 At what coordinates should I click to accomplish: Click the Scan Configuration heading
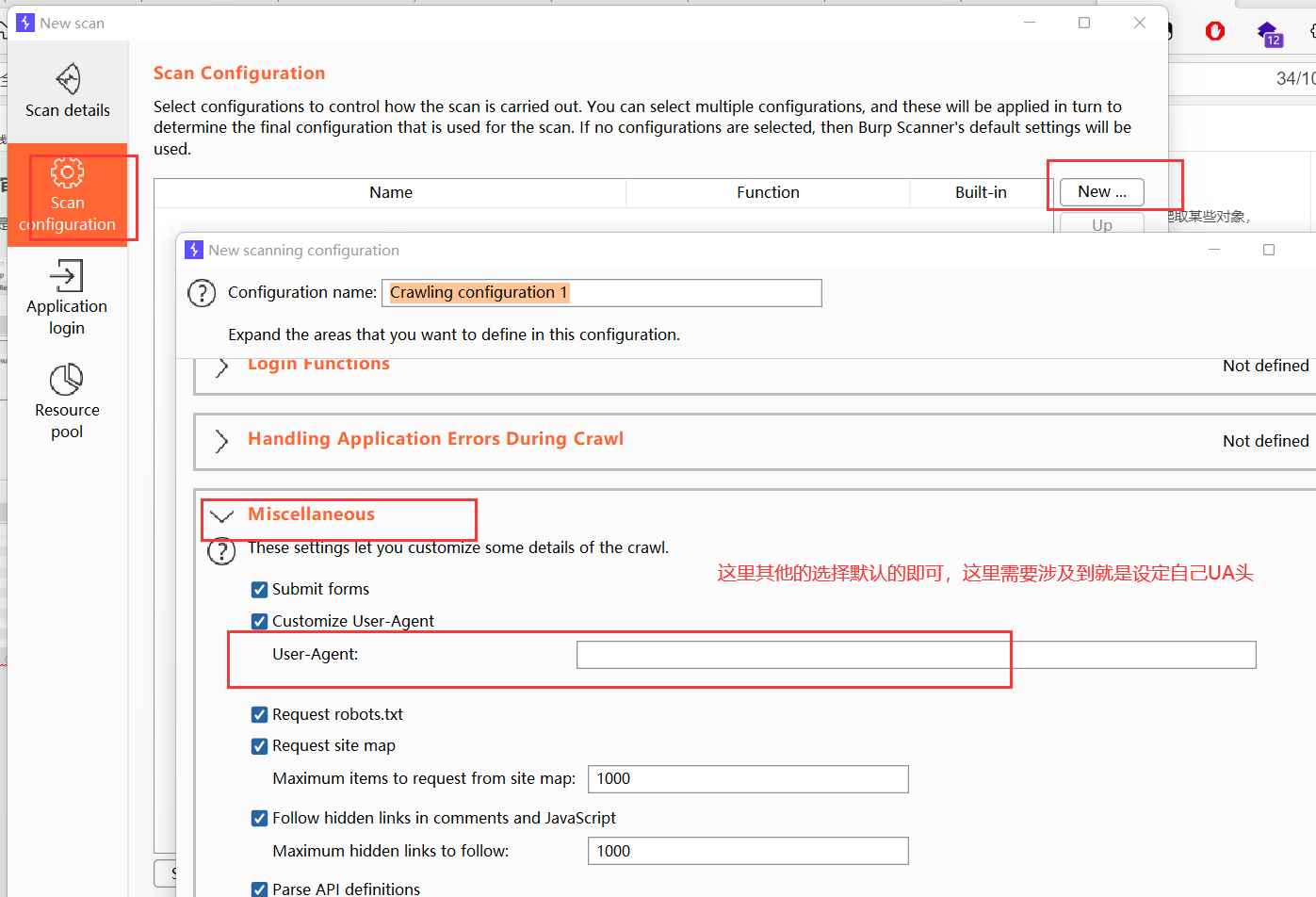[x=239, y=73]
